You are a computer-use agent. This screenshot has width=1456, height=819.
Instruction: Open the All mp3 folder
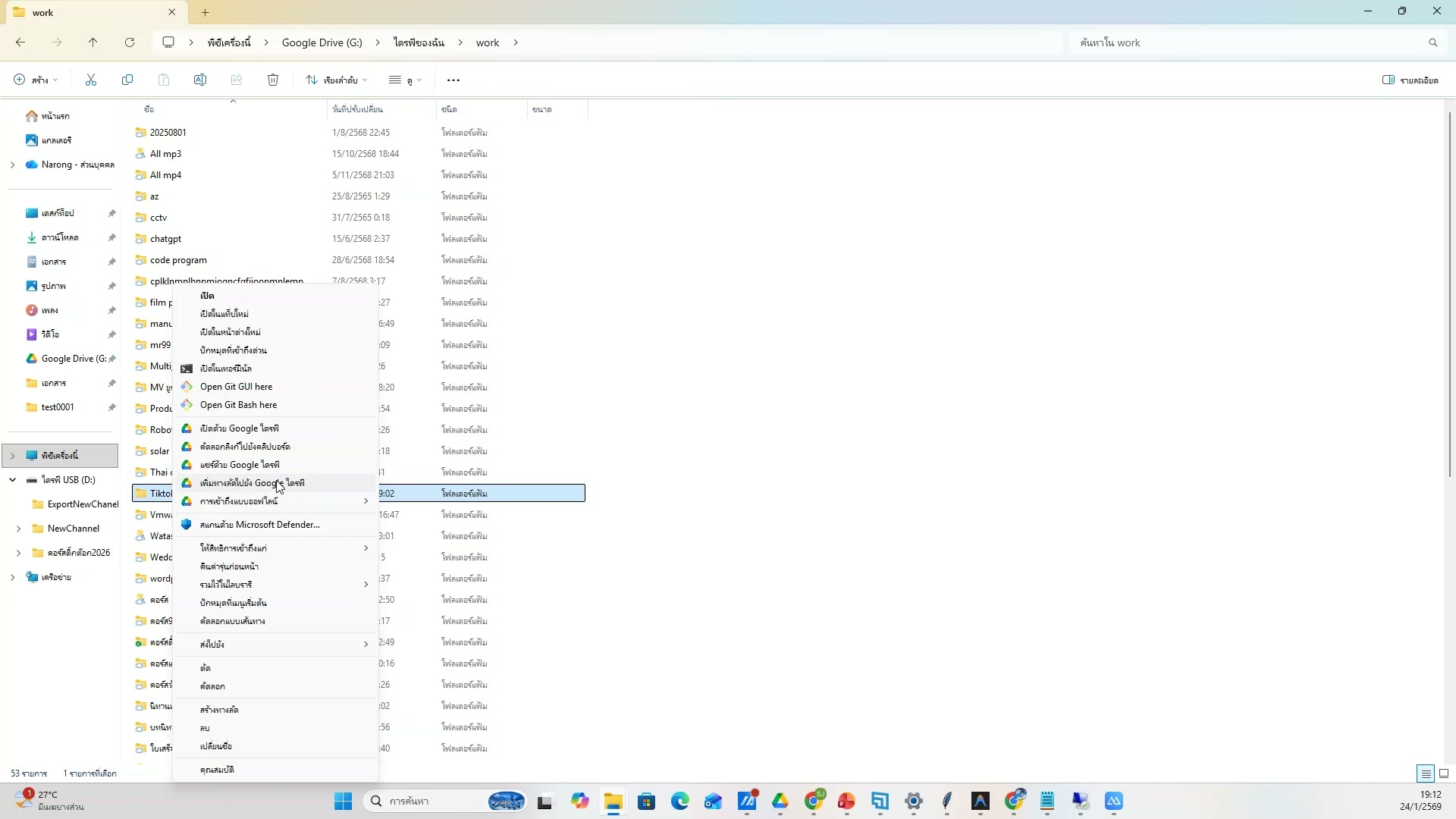(165, 154)
